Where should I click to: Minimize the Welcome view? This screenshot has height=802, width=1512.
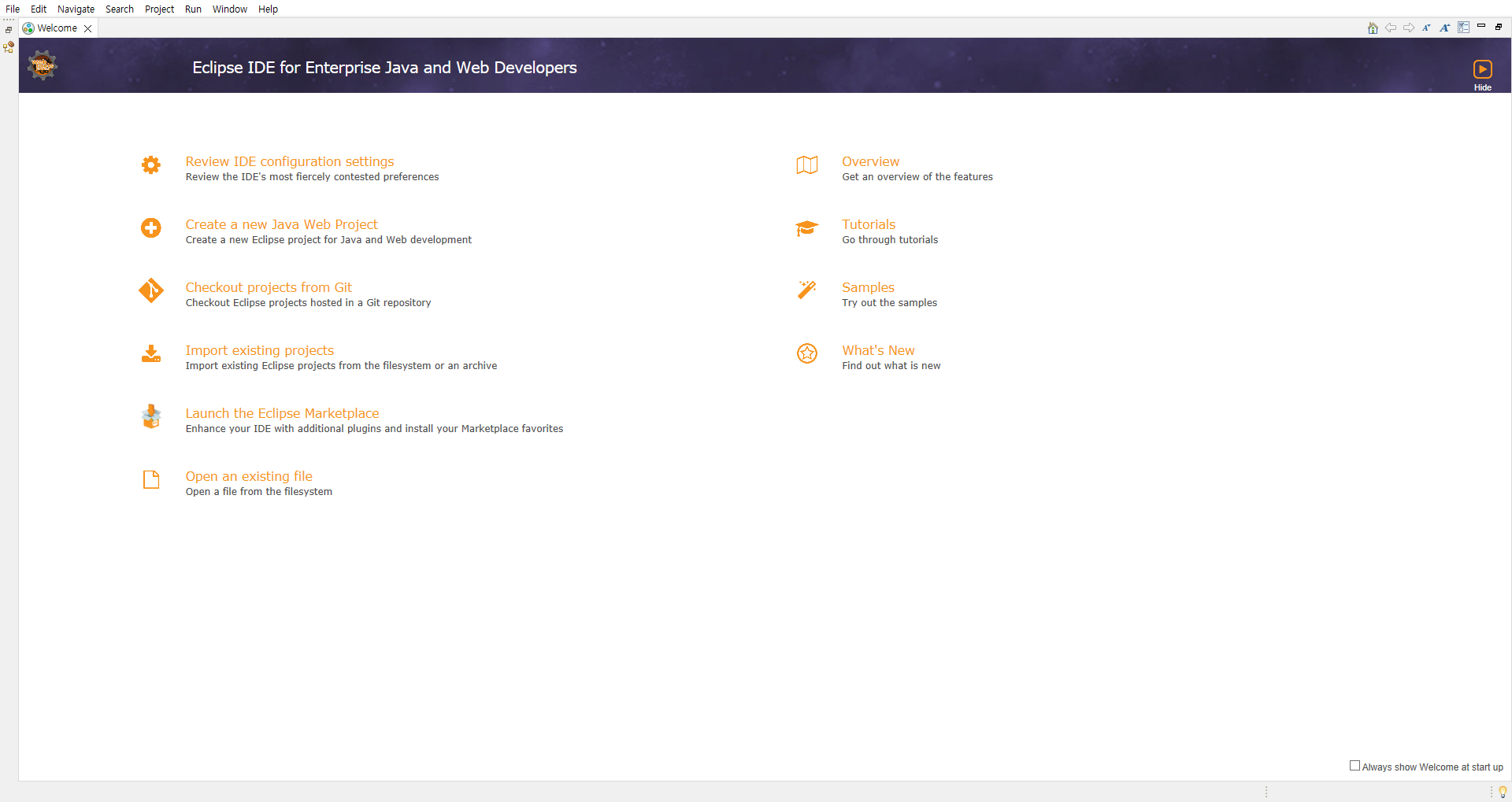click(x=1481, y=26)
